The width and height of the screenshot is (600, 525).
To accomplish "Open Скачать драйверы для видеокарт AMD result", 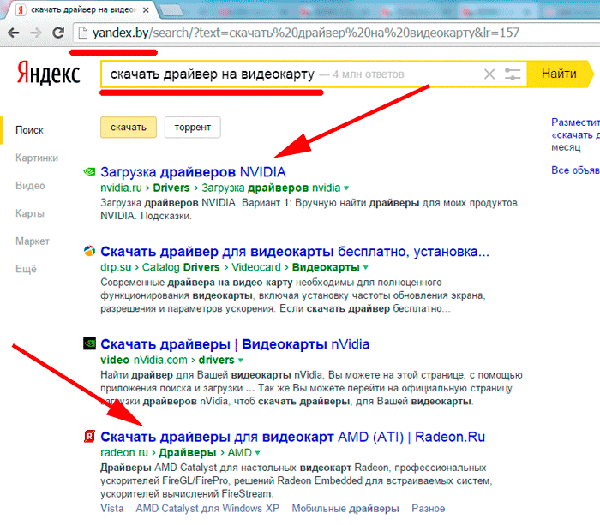I will pos(293,437).
